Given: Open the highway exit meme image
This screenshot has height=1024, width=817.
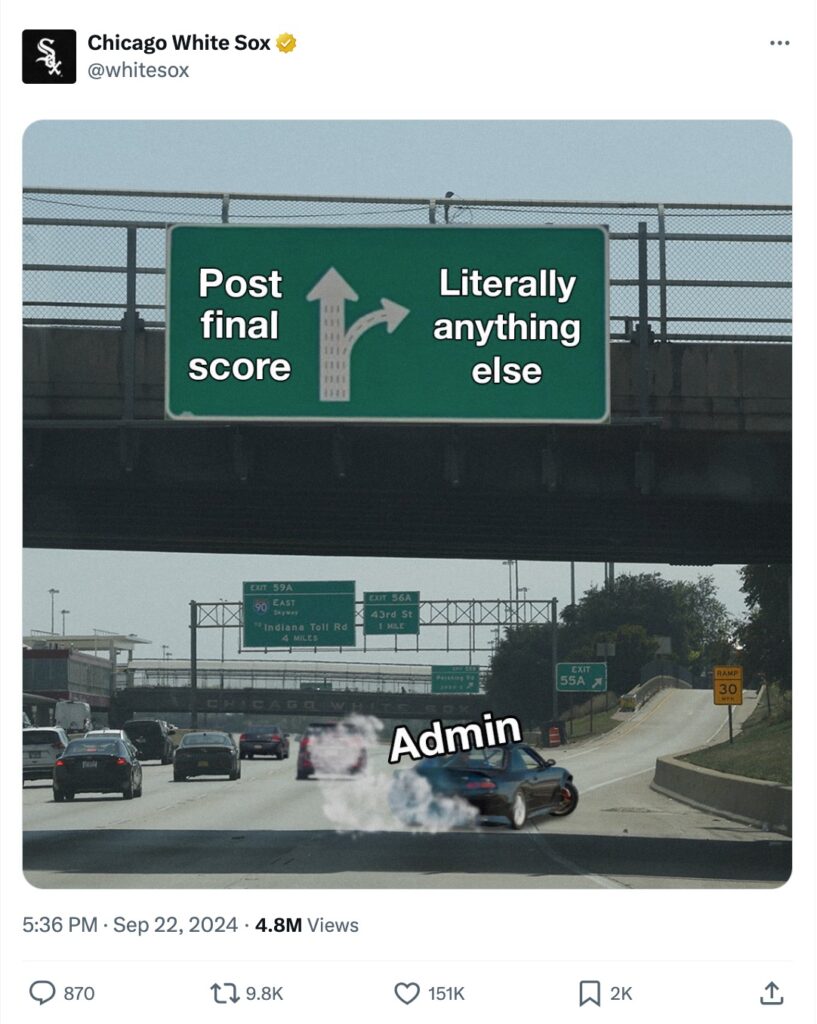Looking at the screenshot, I should coord(408,504).
